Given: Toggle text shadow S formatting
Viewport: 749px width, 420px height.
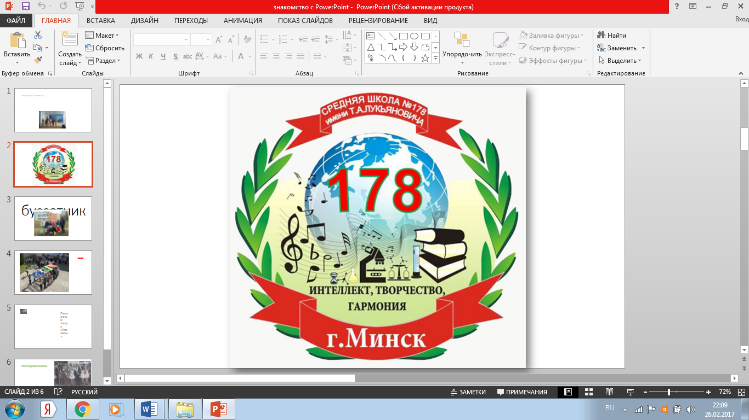Looking at the screenshot, I should (x=175, y=56).
